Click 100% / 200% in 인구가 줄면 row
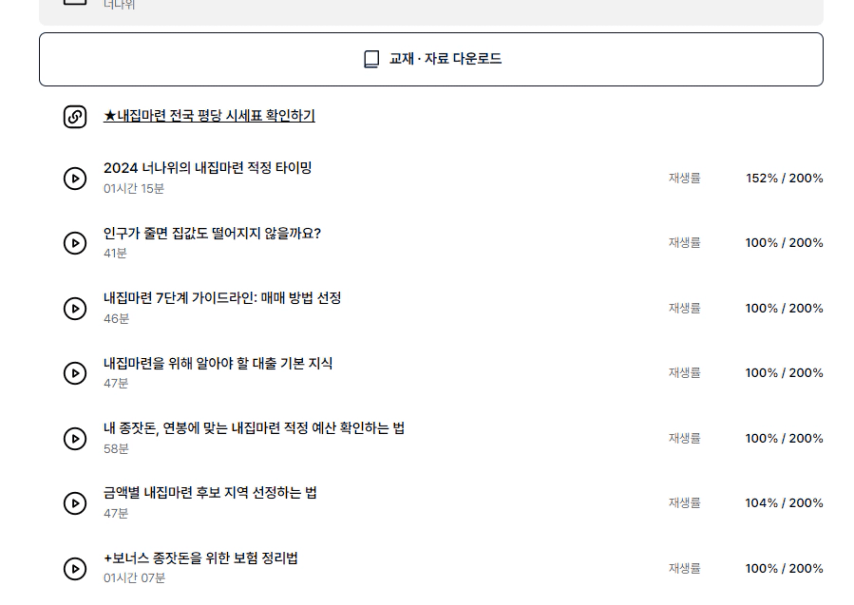Viewport: 854px width, 605px height. coord(784,243)
